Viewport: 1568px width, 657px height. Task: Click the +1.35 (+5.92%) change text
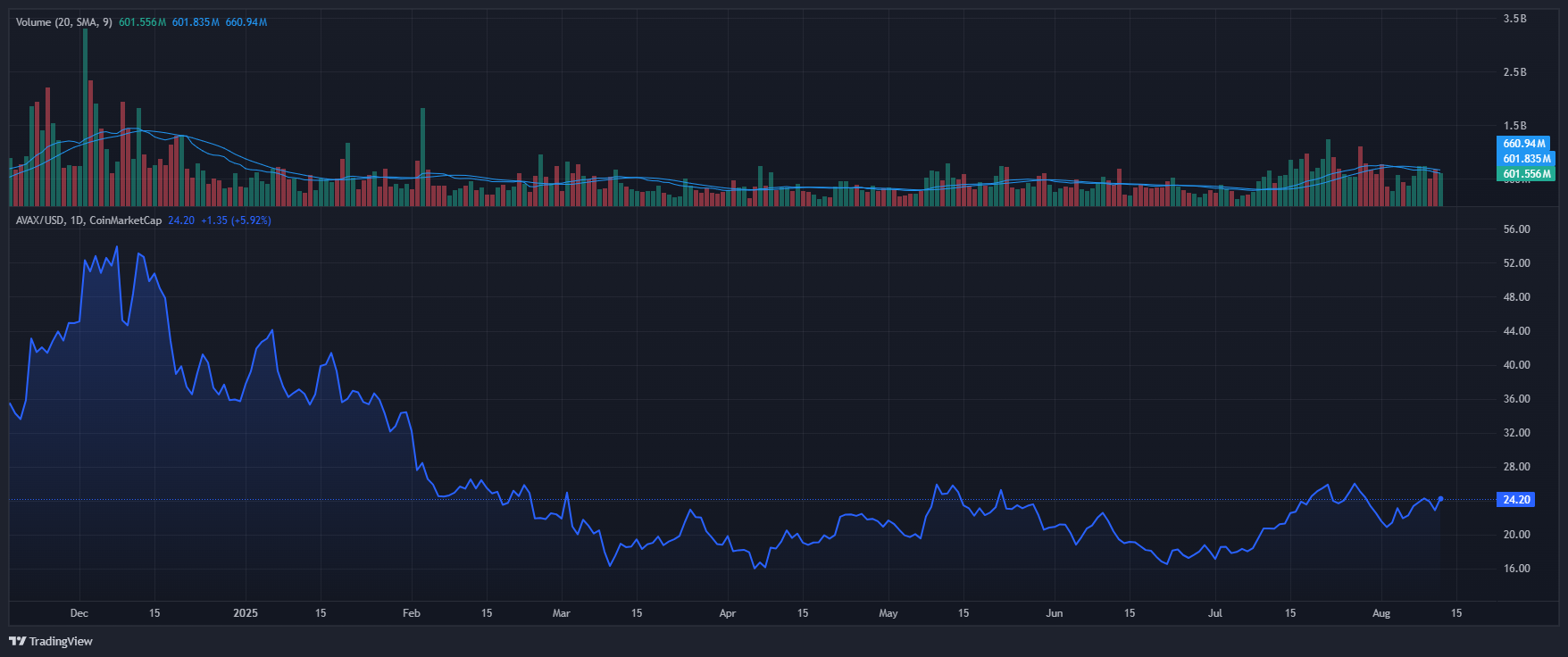pos(236,220)
